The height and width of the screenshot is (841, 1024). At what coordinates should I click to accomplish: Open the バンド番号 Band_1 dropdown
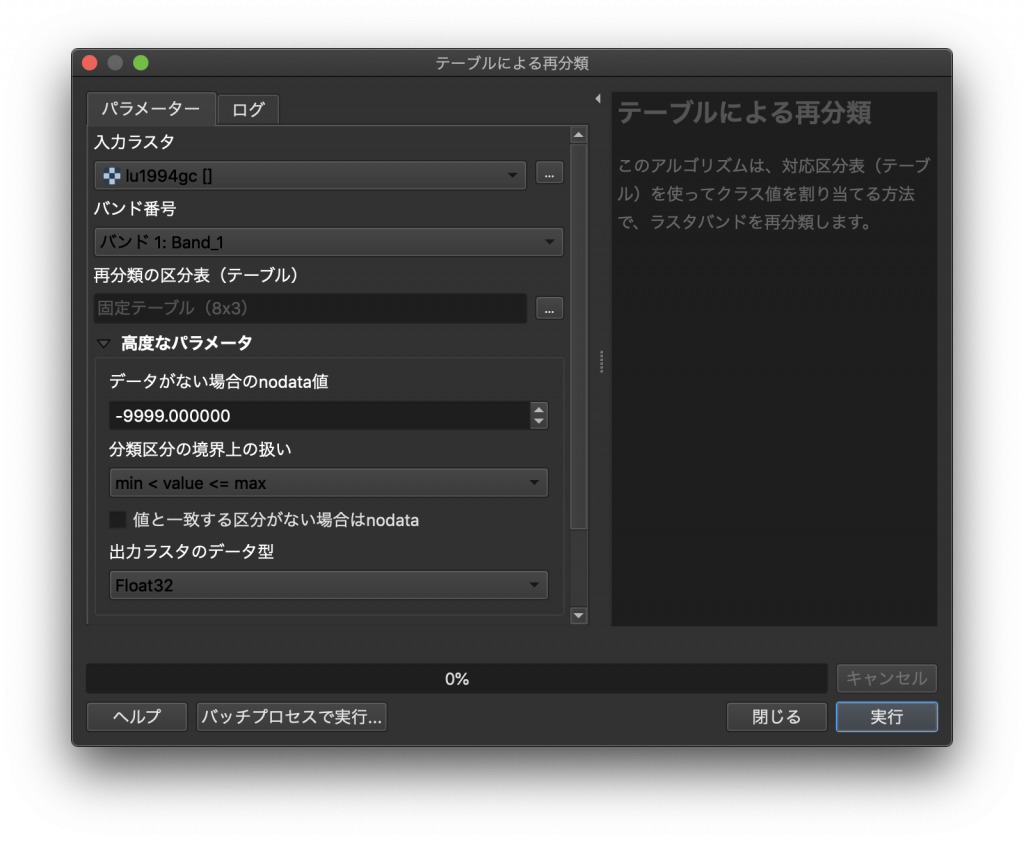[328, 242]
